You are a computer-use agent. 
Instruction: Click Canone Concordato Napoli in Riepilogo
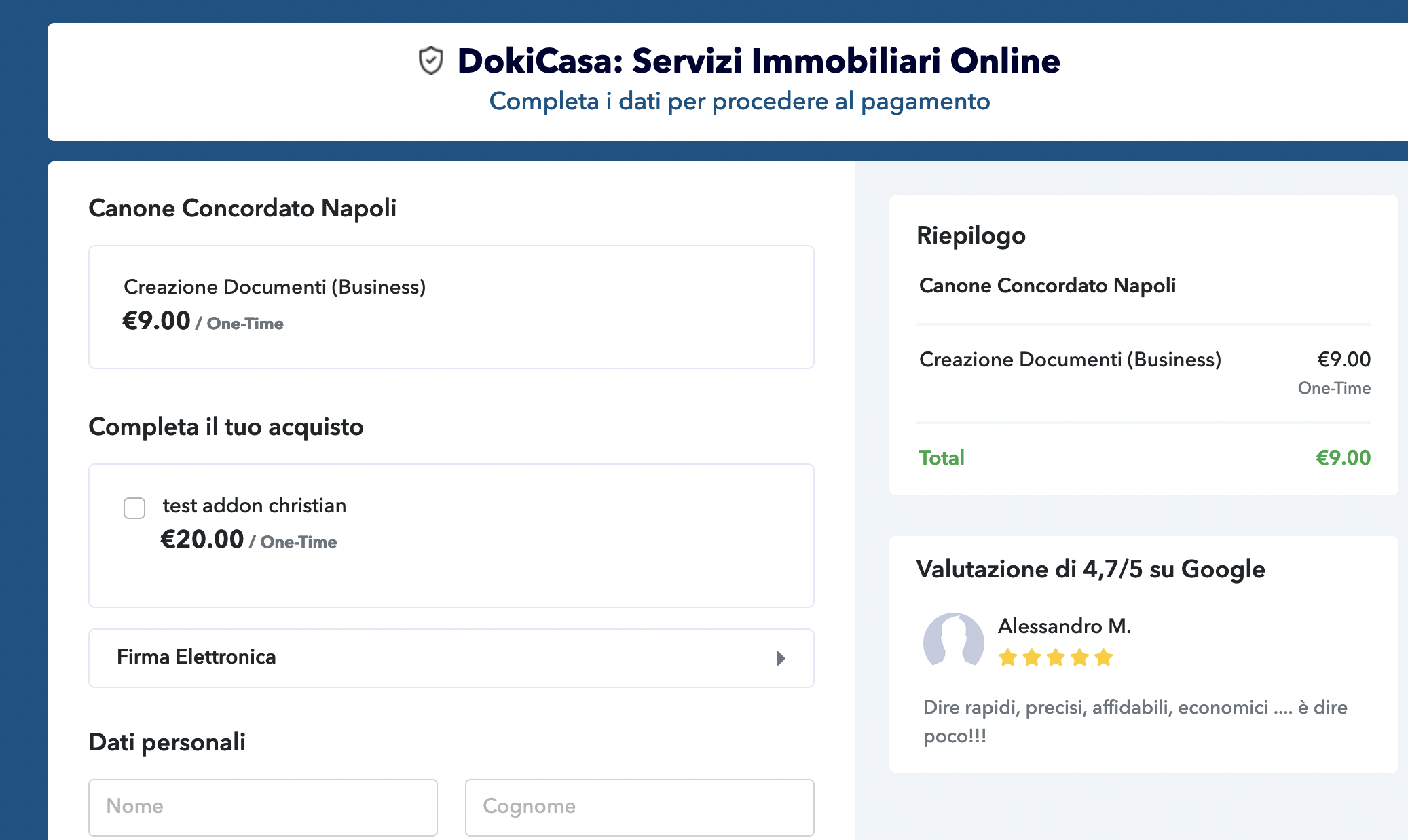[1048, 286]
